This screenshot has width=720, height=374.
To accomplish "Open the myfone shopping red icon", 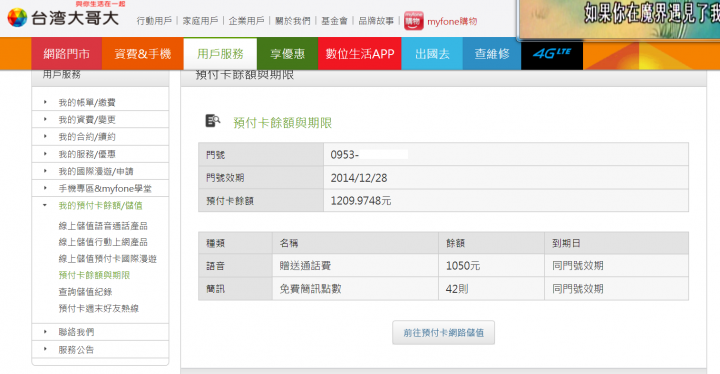I will pos(414,21).
